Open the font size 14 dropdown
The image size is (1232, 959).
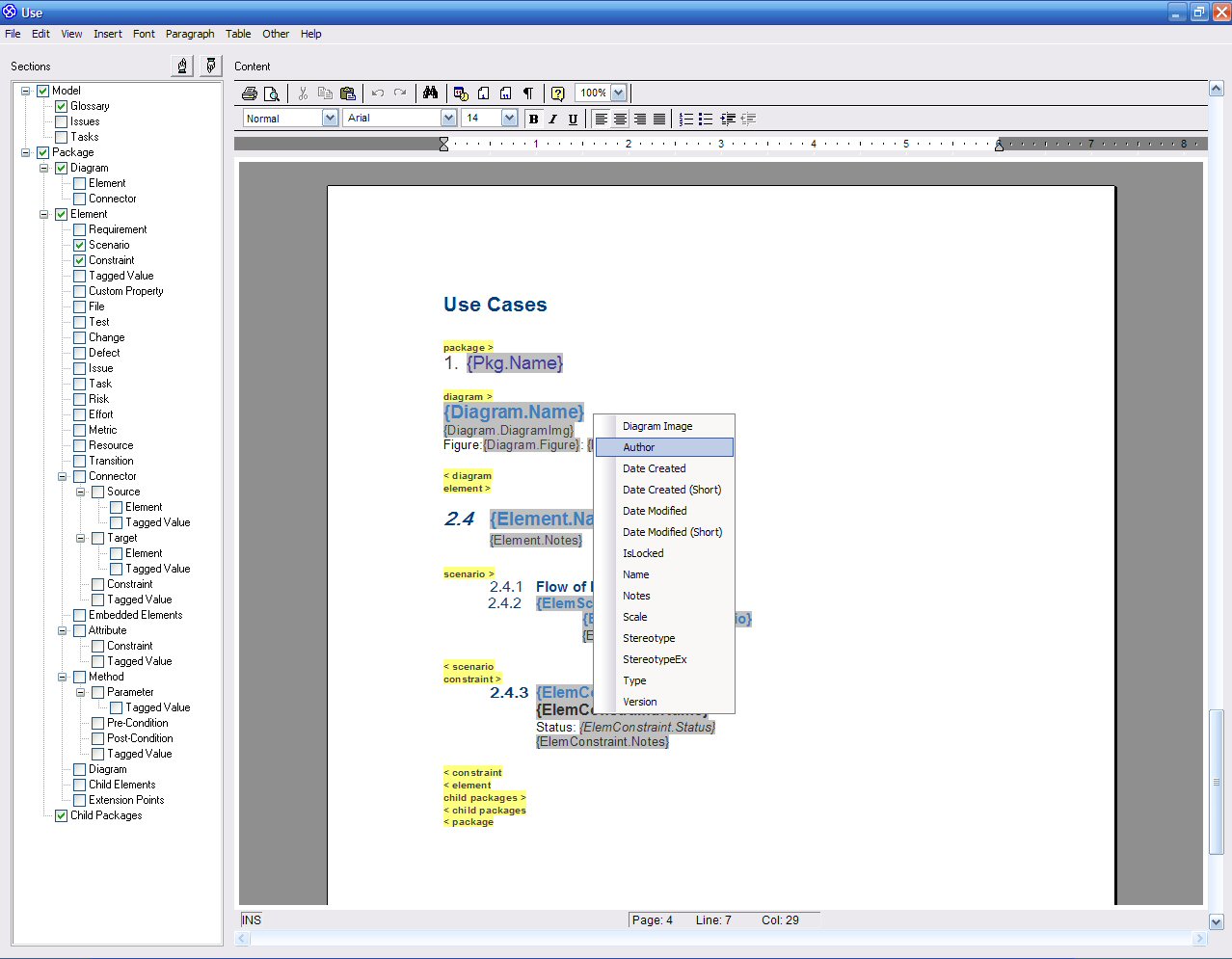tap(509, 118)
